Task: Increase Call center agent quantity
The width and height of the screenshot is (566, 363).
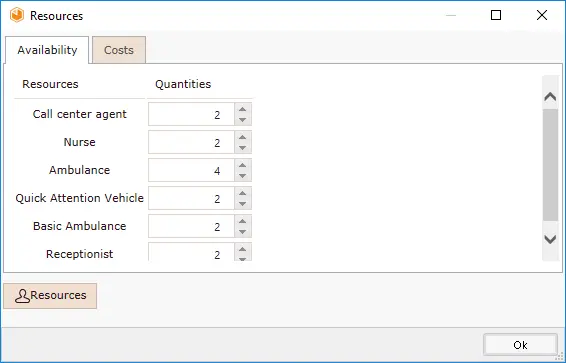Action: tap(243, 109)
